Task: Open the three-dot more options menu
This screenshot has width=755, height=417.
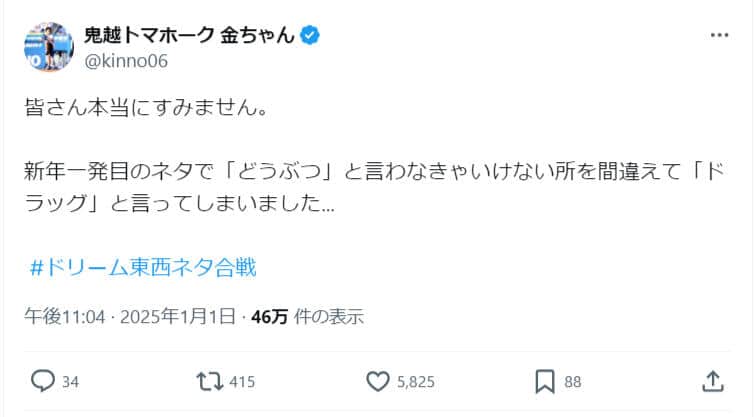Action: click(x=719, y=35)
